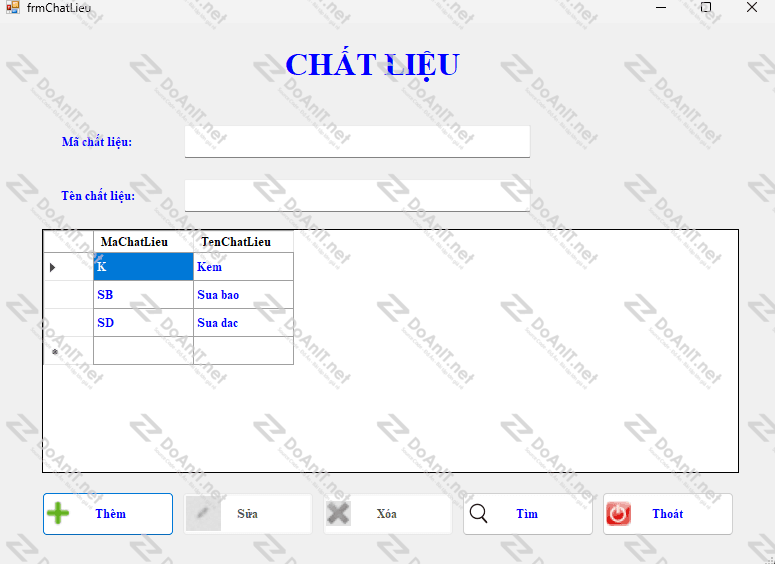This screenshot has height=564, width=775.
Task: Select the row header of the SD row
Action: 68,323
